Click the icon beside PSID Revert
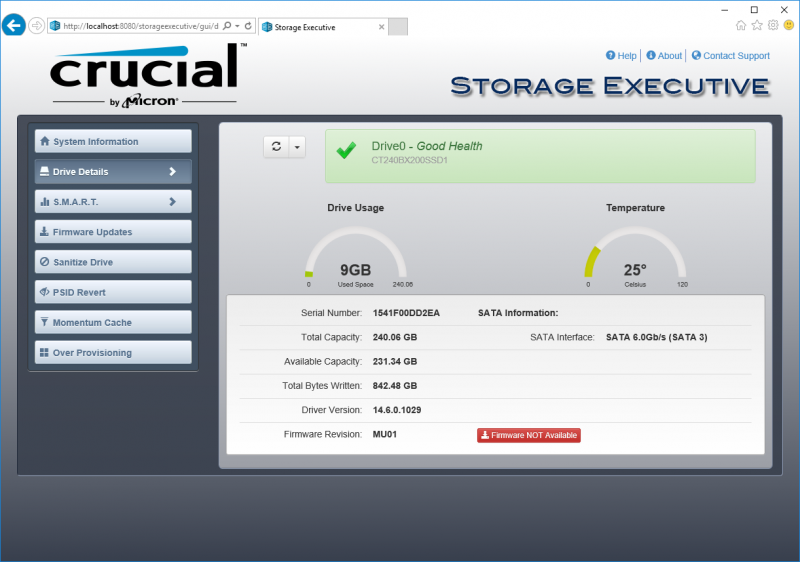Image resolution: width=800 pixels, height=562 pixels. (x=45, y=292)
